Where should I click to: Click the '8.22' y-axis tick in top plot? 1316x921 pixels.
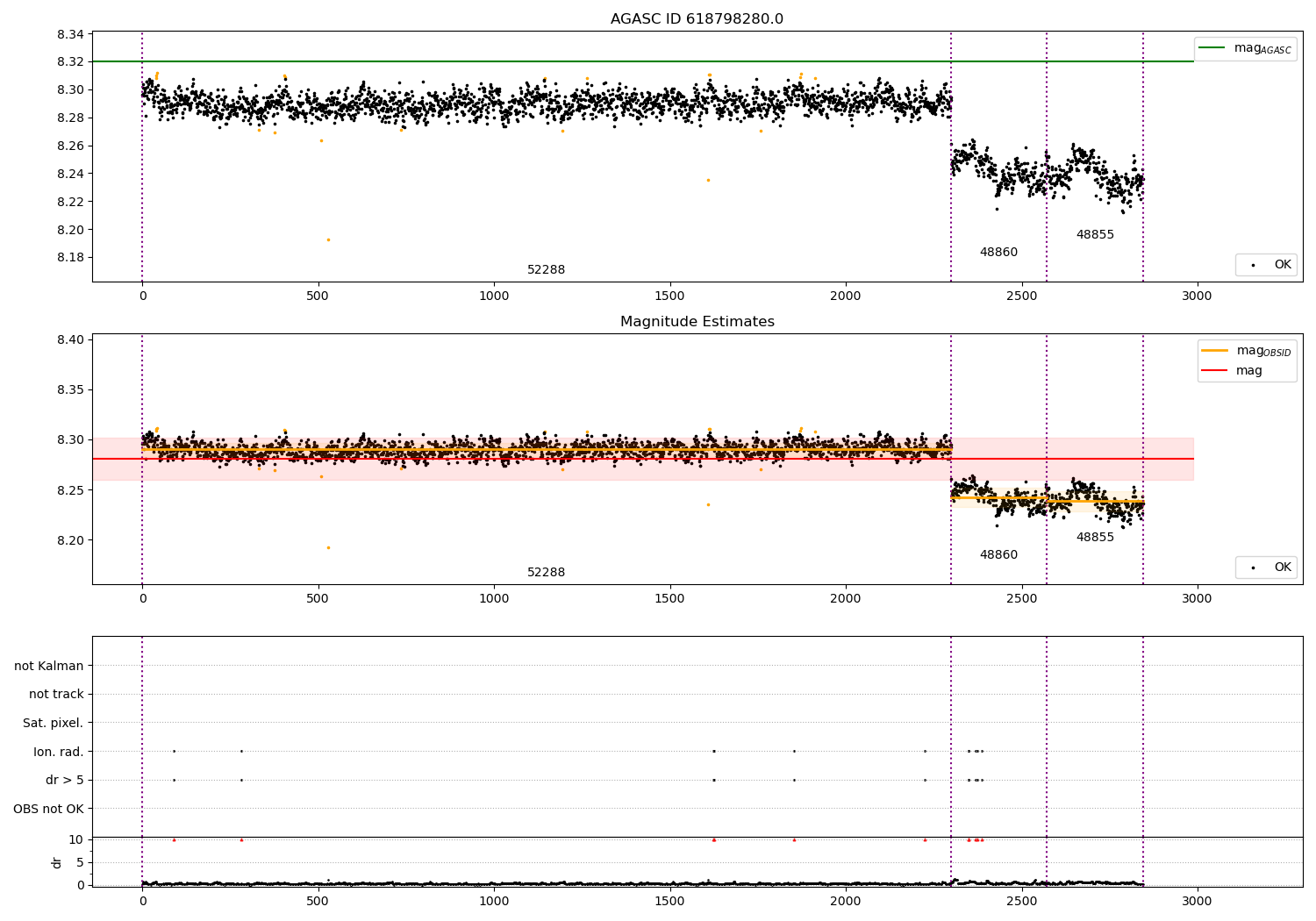click(69, 203)
